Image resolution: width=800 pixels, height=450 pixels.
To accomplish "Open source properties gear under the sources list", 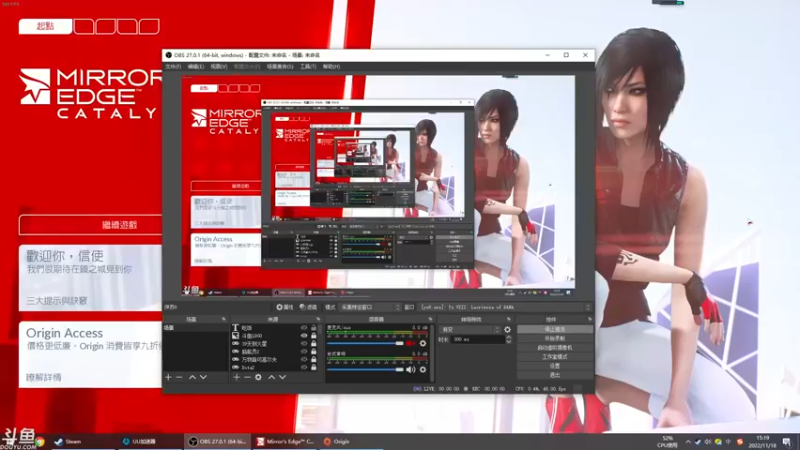I will click(258, 377).
